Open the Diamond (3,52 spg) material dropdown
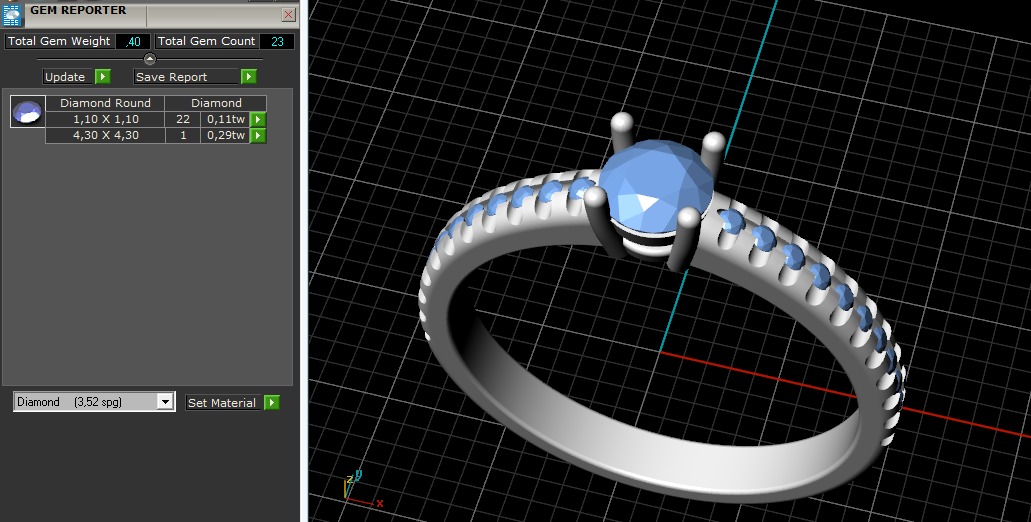Screen dimensions: 1031x522 point(94,402)
